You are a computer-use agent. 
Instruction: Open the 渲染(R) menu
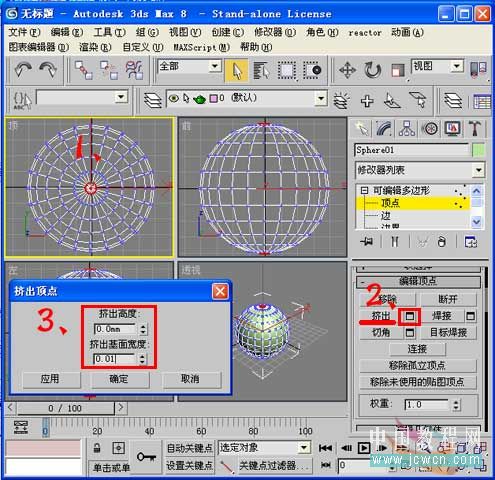[x=95, y=47]
